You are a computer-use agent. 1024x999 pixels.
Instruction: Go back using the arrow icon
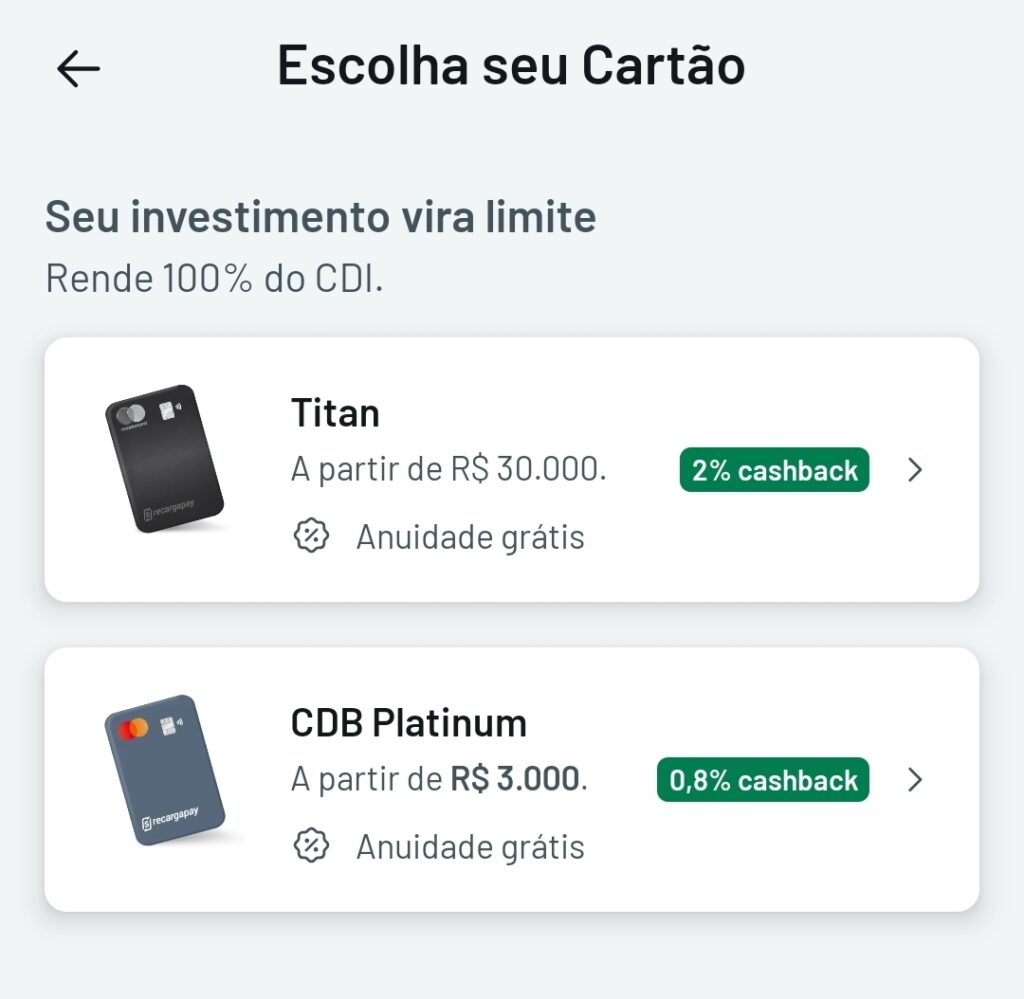[x=78, y=69]
